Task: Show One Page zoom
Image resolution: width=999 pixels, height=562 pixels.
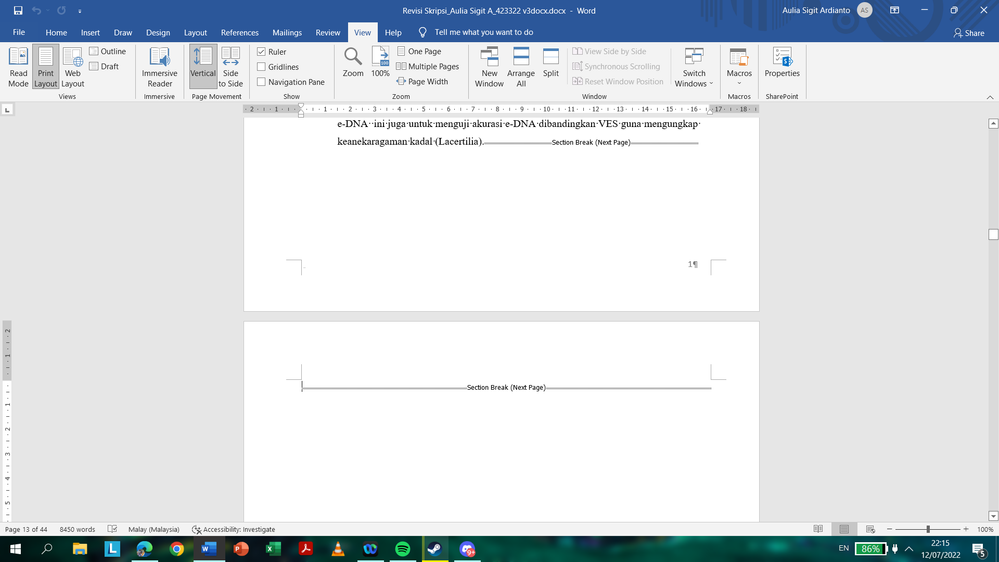Action: (419, 51)
